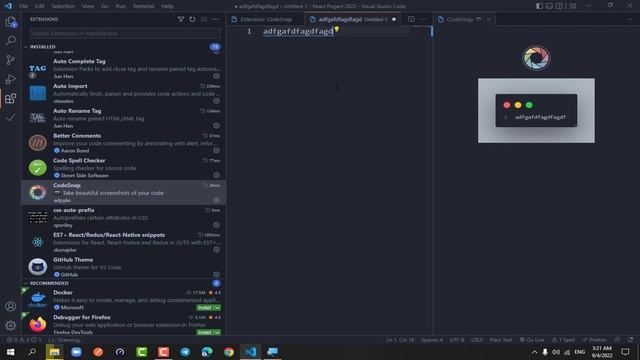
Task: Split the editor right
Action: tap(411, 19)
